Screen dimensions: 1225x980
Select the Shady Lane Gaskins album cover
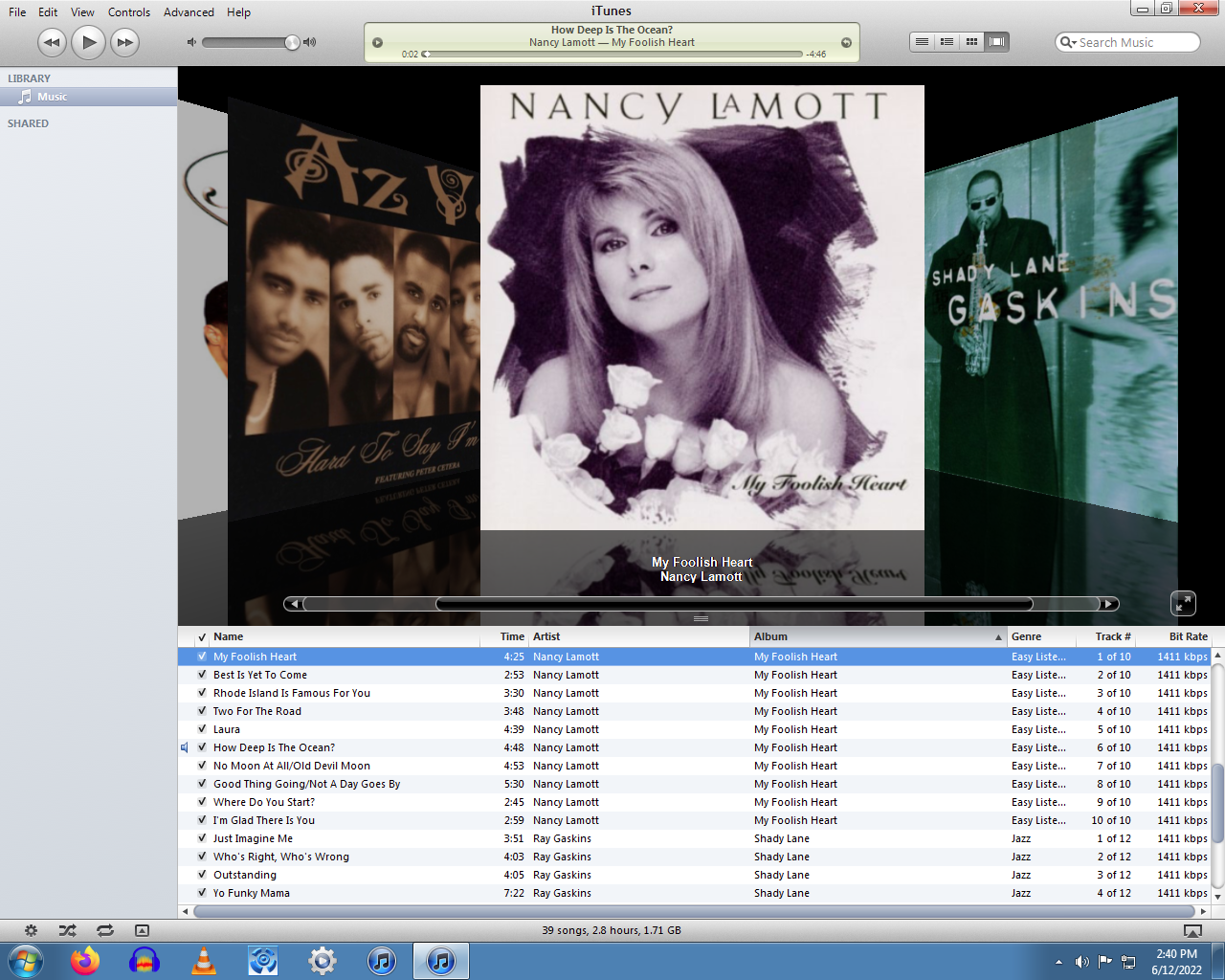pyautogui.click(x=1051, y=308)
